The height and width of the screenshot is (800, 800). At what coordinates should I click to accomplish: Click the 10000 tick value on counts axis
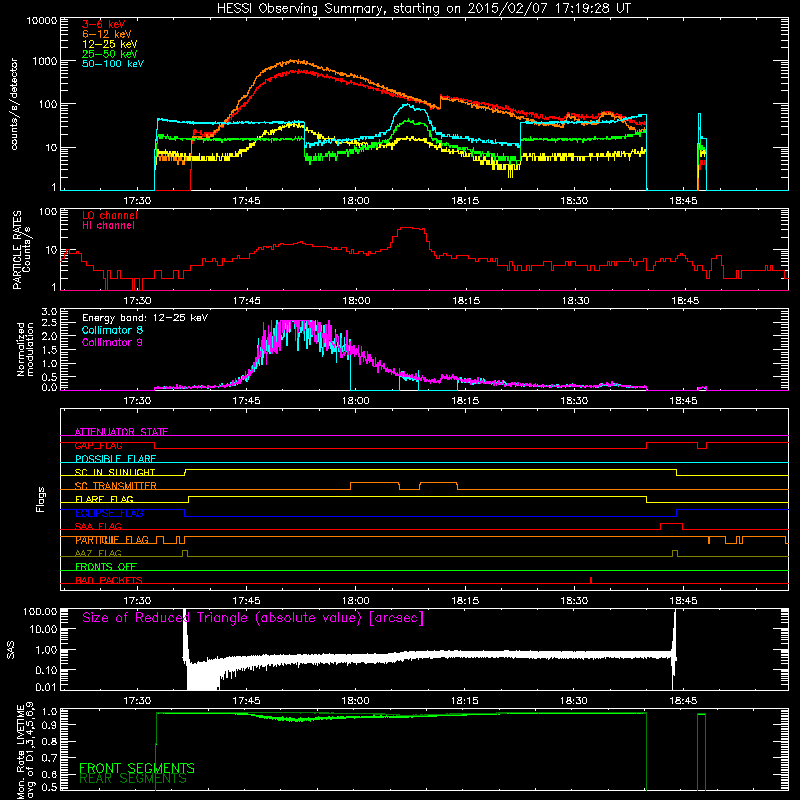click(x=41, y=20)
